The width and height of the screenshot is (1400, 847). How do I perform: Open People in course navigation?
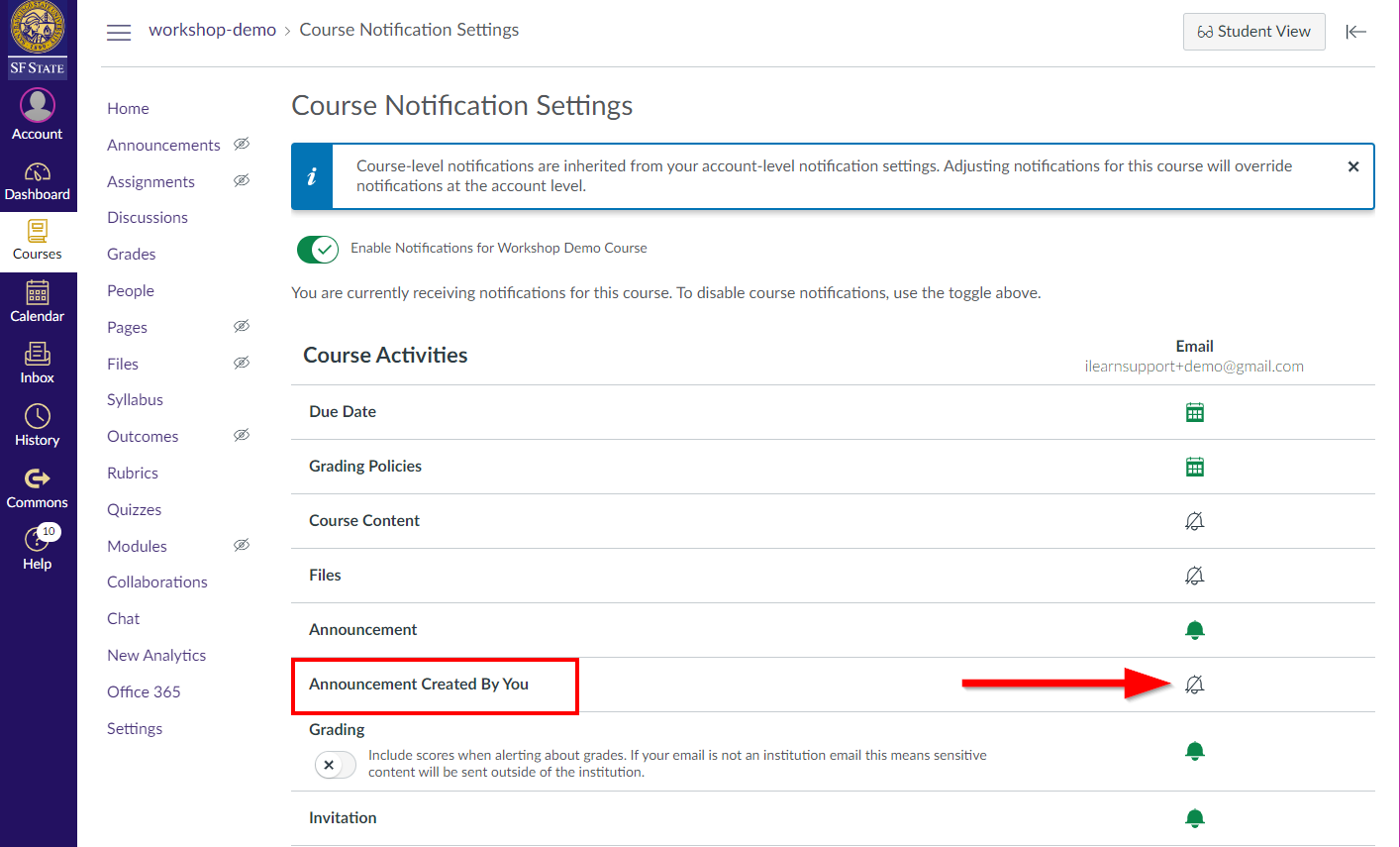(131, 290)
